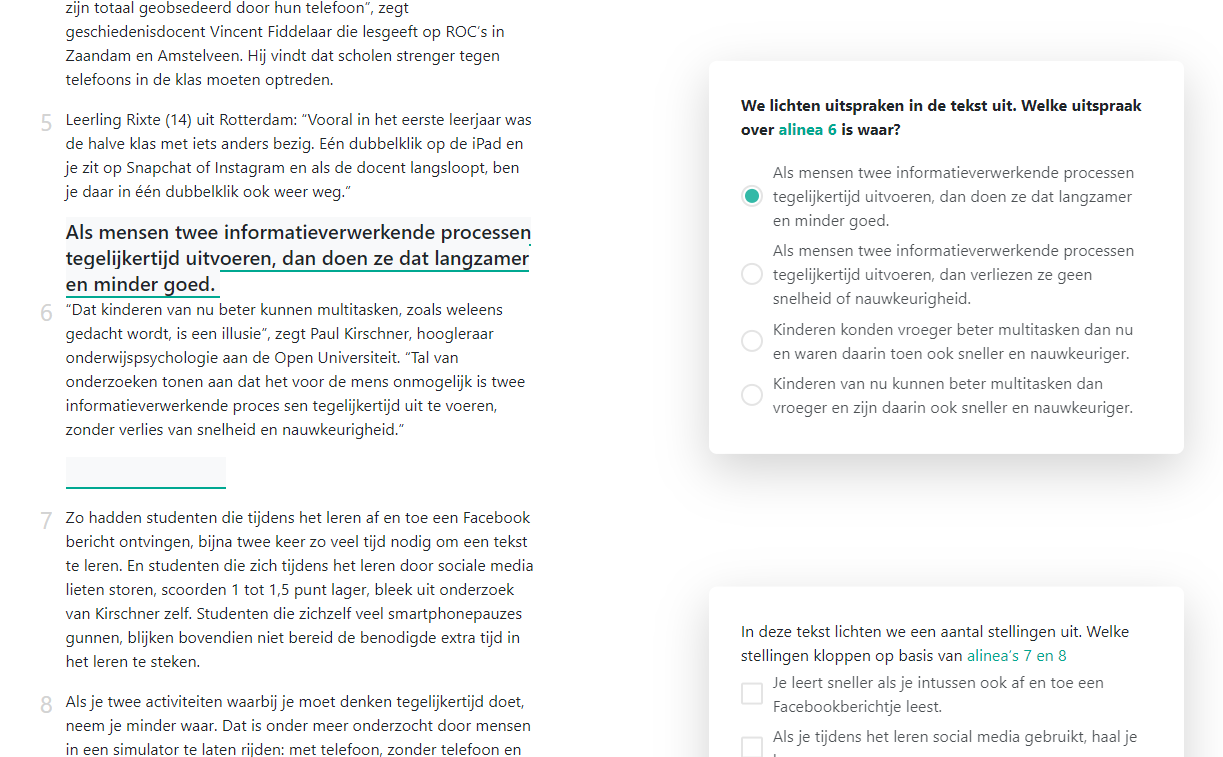Check the statement about reading Facebook messages
Viewport: 1223px width, 757px height.
(751, 692)
